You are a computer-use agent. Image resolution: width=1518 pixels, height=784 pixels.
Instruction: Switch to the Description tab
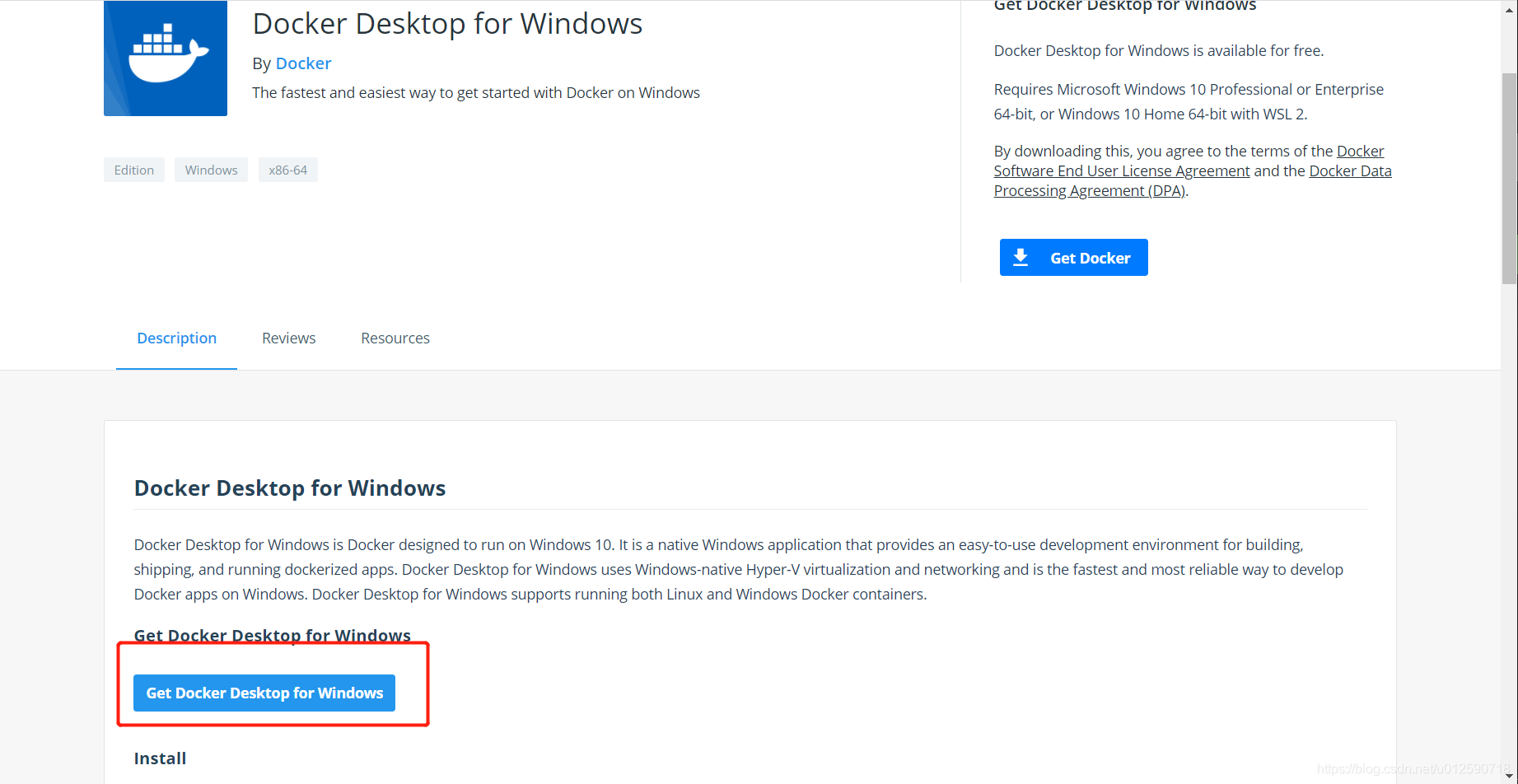176,338
